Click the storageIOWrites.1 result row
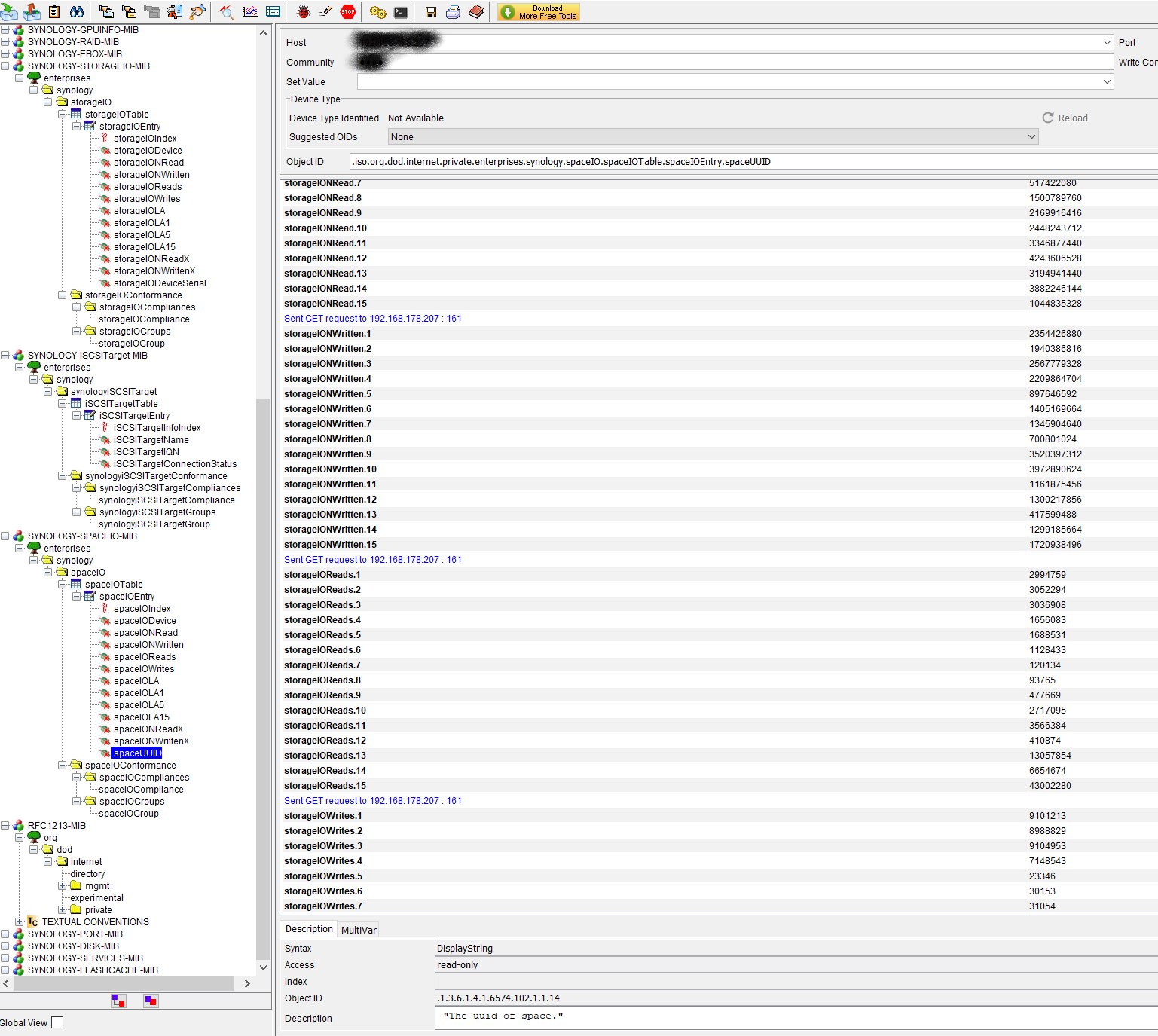Screen dimensions: 1158x1036 (719, 816)
